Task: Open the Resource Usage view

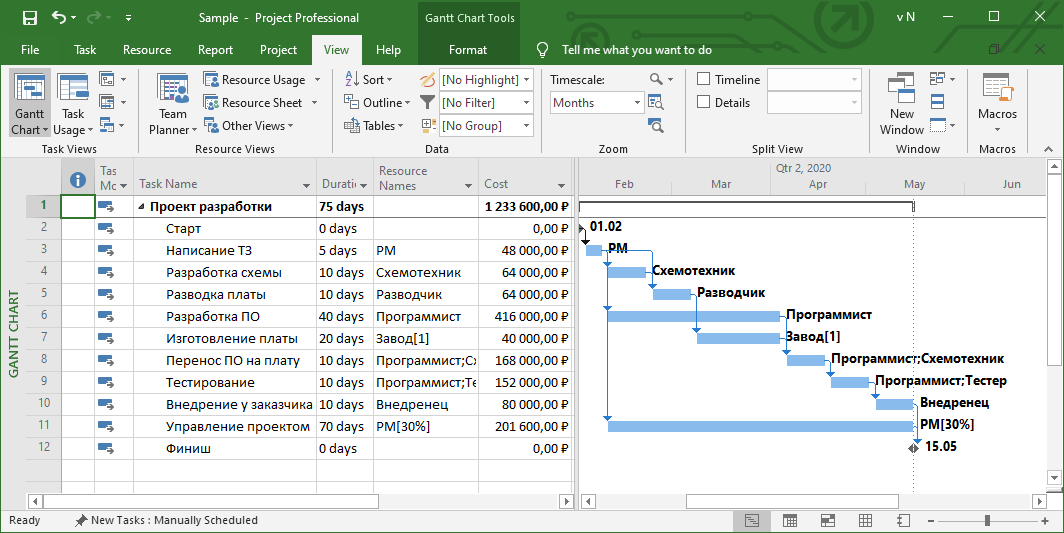Action: coord(262,79)
